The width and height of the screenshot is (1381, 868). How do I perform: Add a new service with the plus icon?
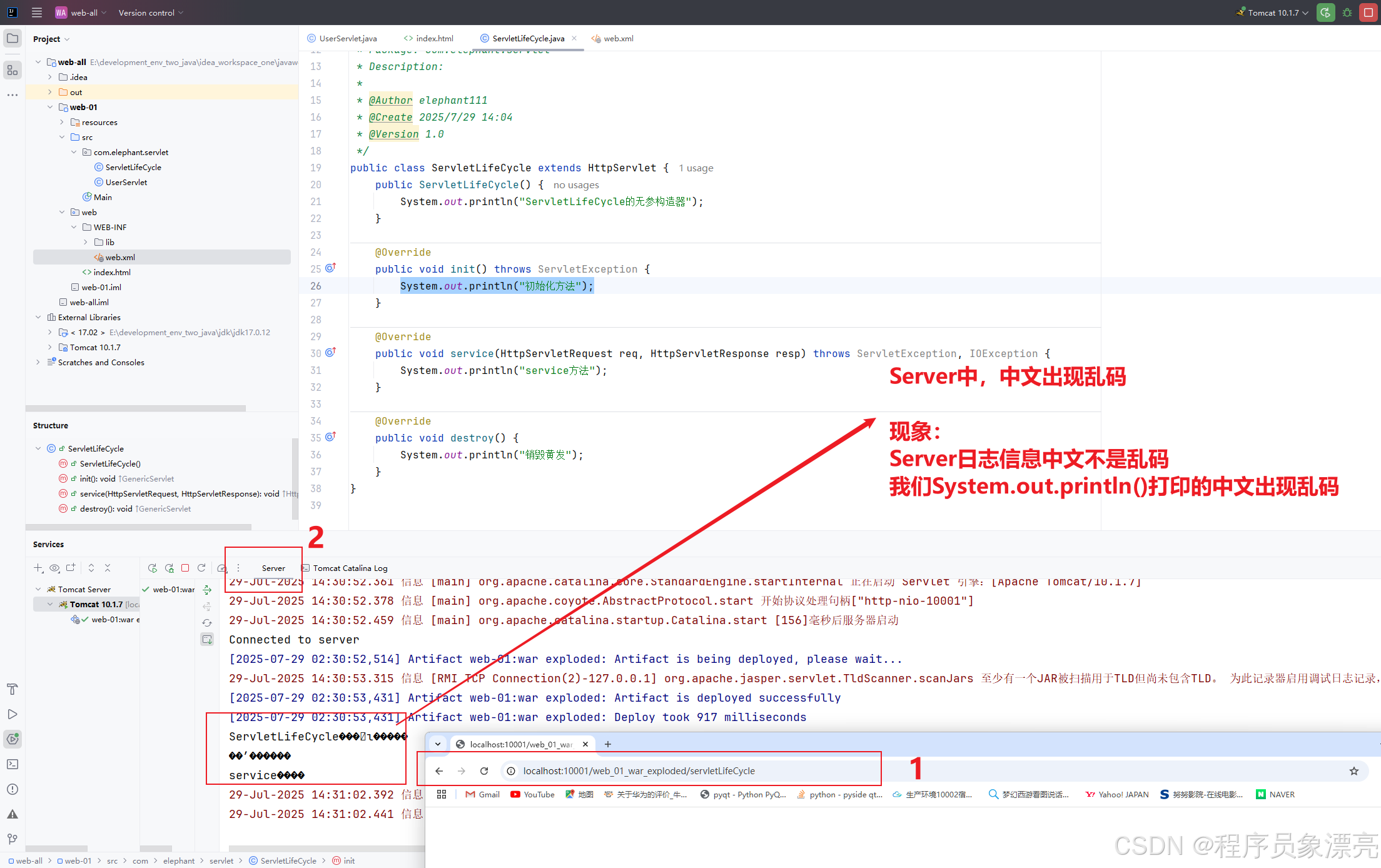tap(38, 567)
